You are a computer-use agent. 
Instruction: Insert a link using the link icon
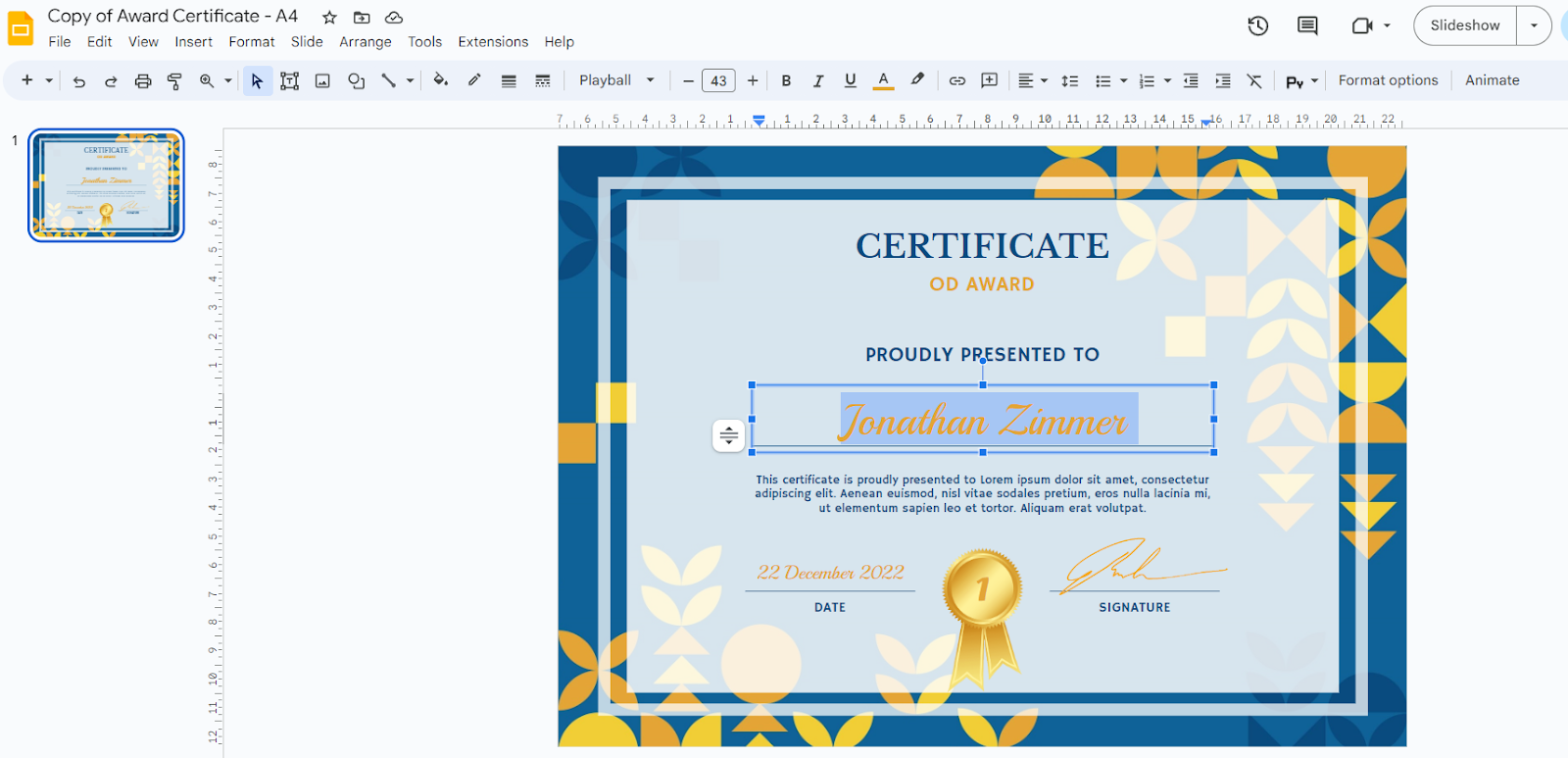[x=957, y=81]
